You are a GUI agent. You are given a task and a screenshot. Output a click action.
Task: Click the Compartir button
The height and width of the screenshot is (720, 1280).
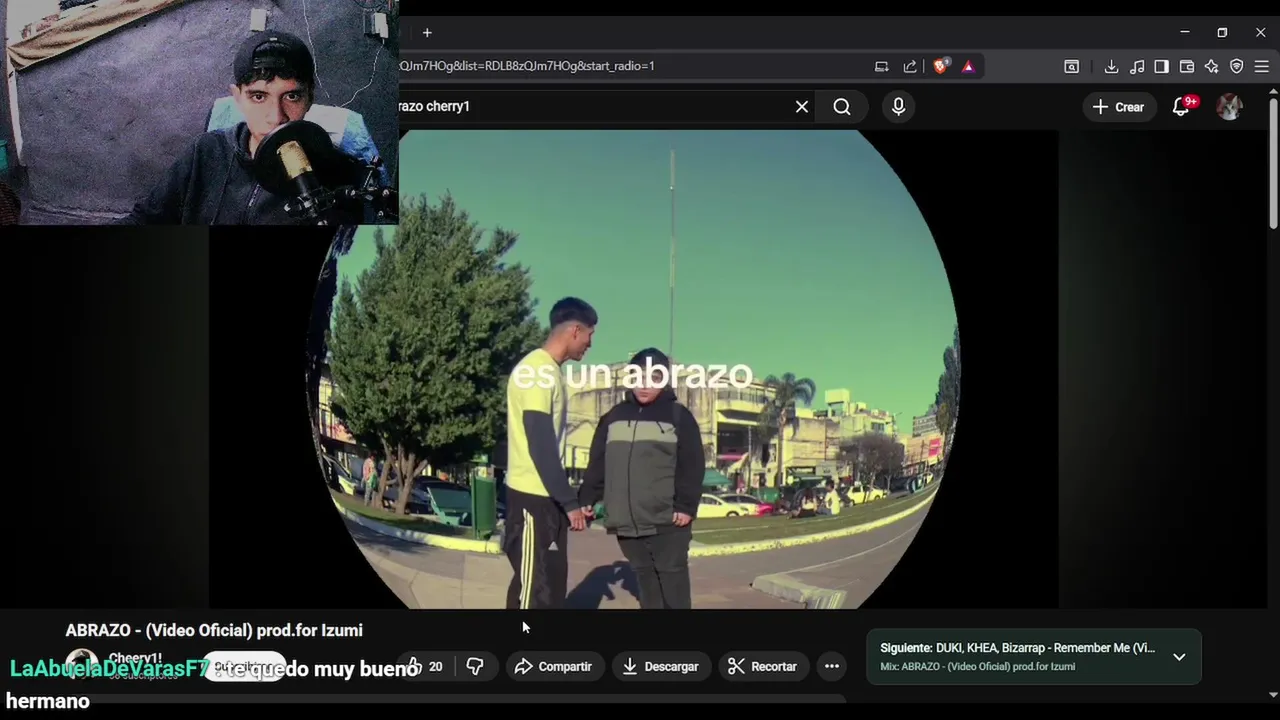pos(554,666)
